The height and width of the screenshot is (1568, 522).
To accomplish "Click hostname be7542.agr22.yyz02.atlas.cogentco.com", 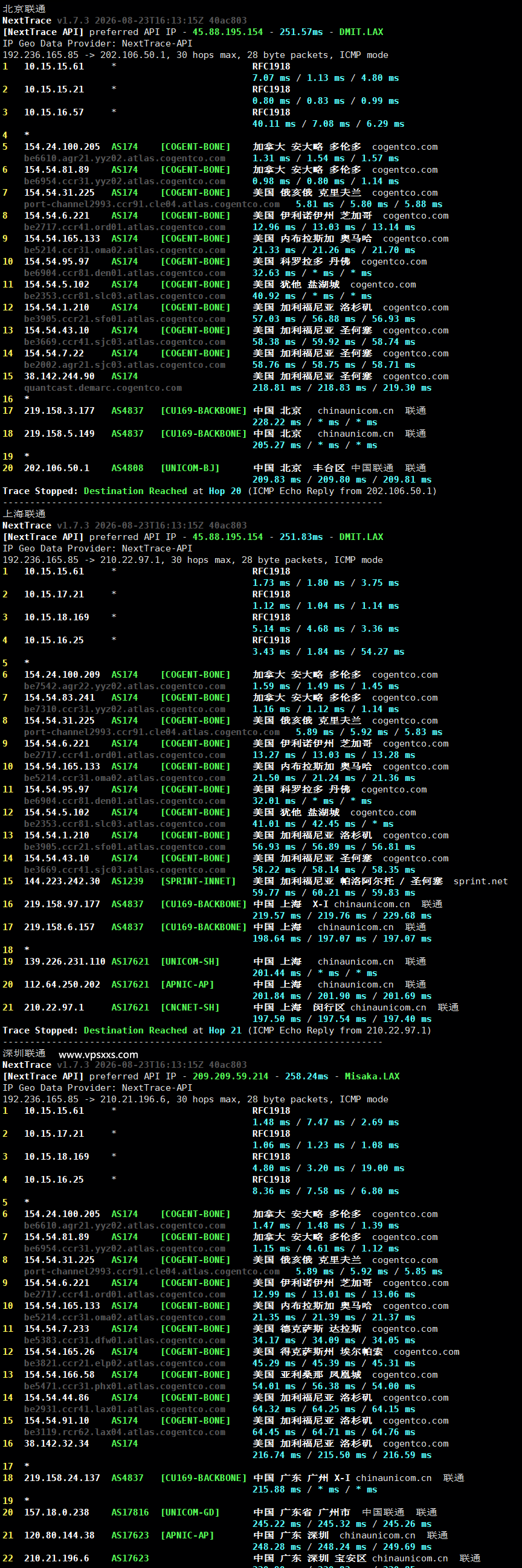I will (124, 686).
